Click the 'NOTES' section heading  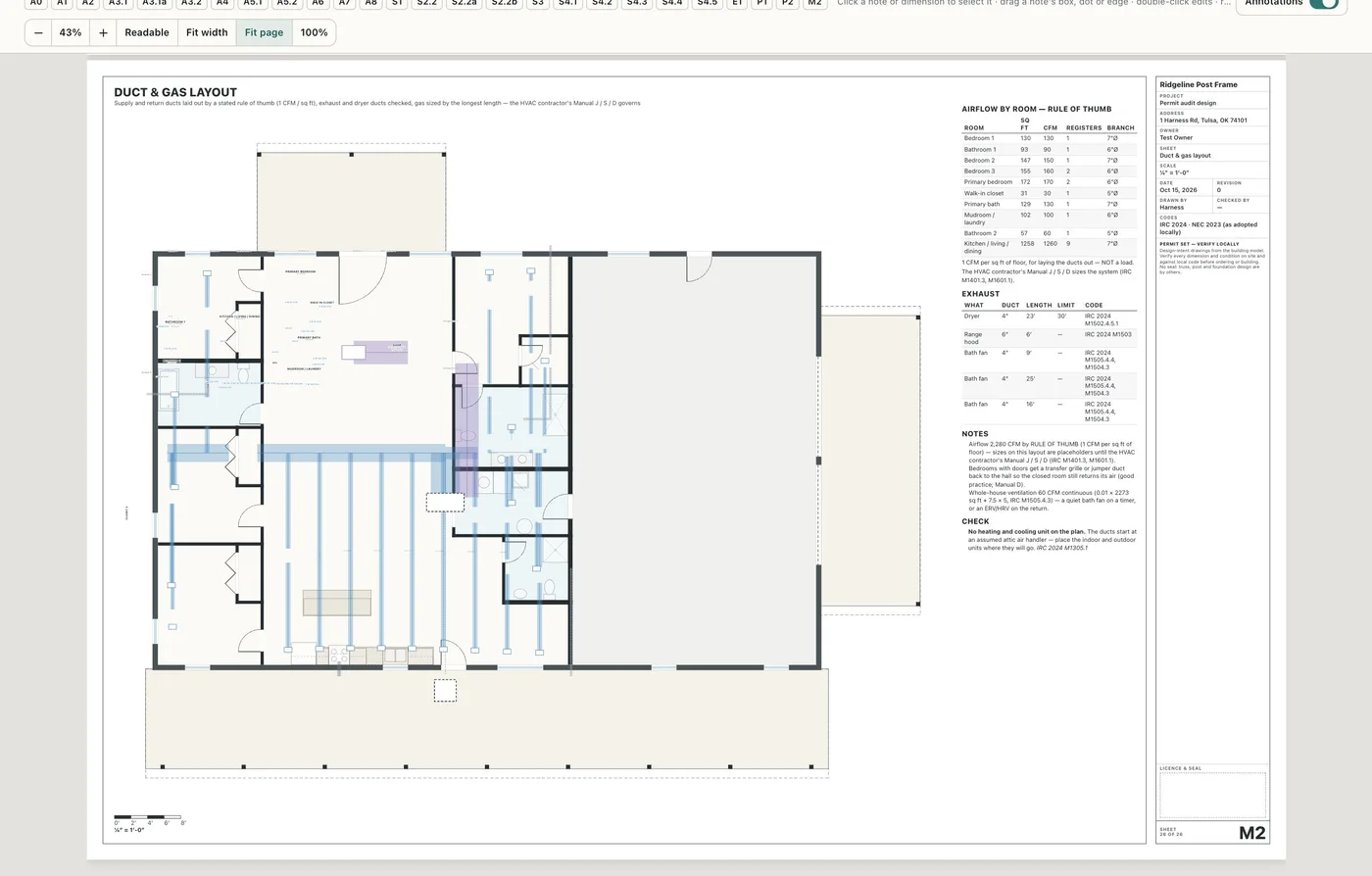pyautogui.click(x=975, y=433)
